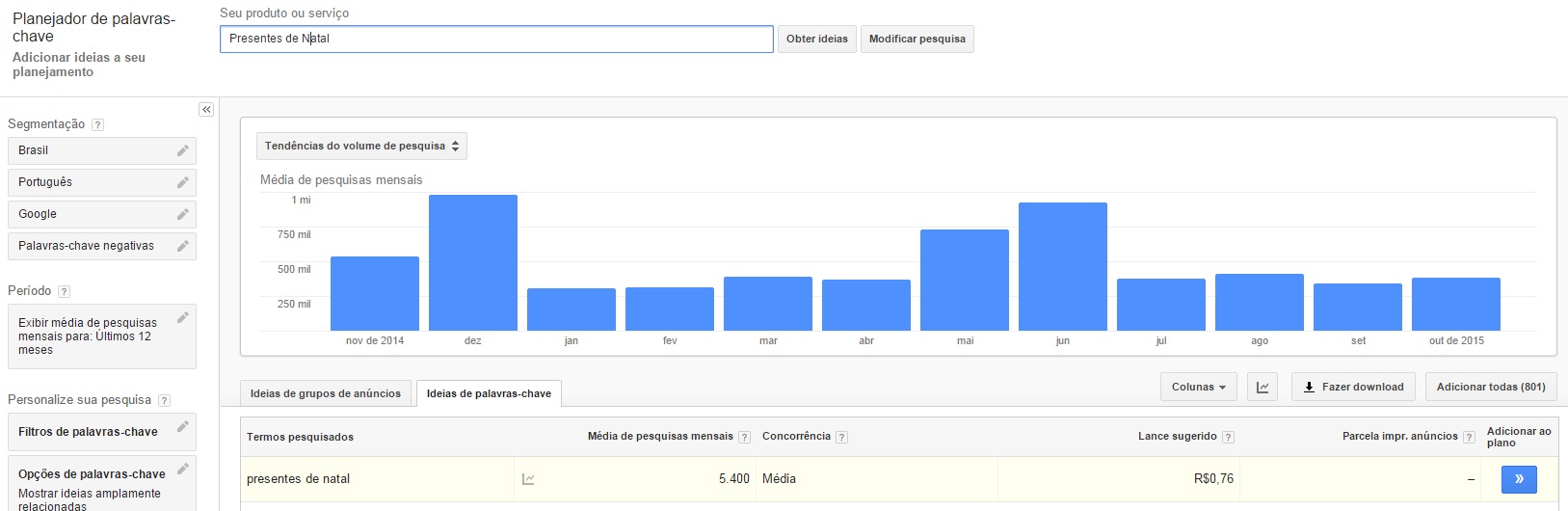Image resolution: width=1568 pixels, height=511 pixels.
Task: Add presentes de natal to plan
Action: (x=1518, y=479)
